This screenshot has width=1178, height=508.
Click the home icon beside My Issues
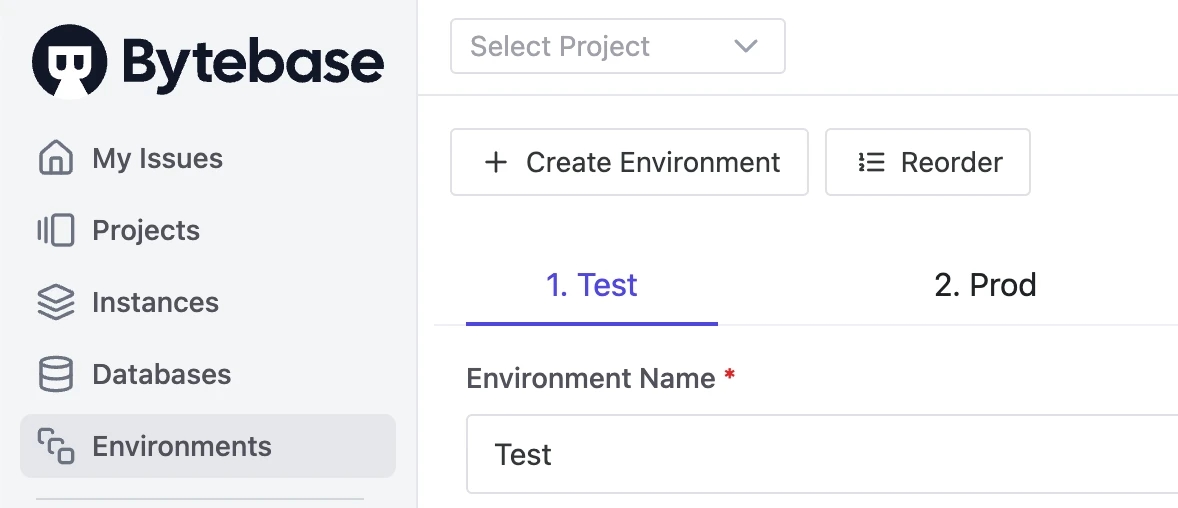56,159
